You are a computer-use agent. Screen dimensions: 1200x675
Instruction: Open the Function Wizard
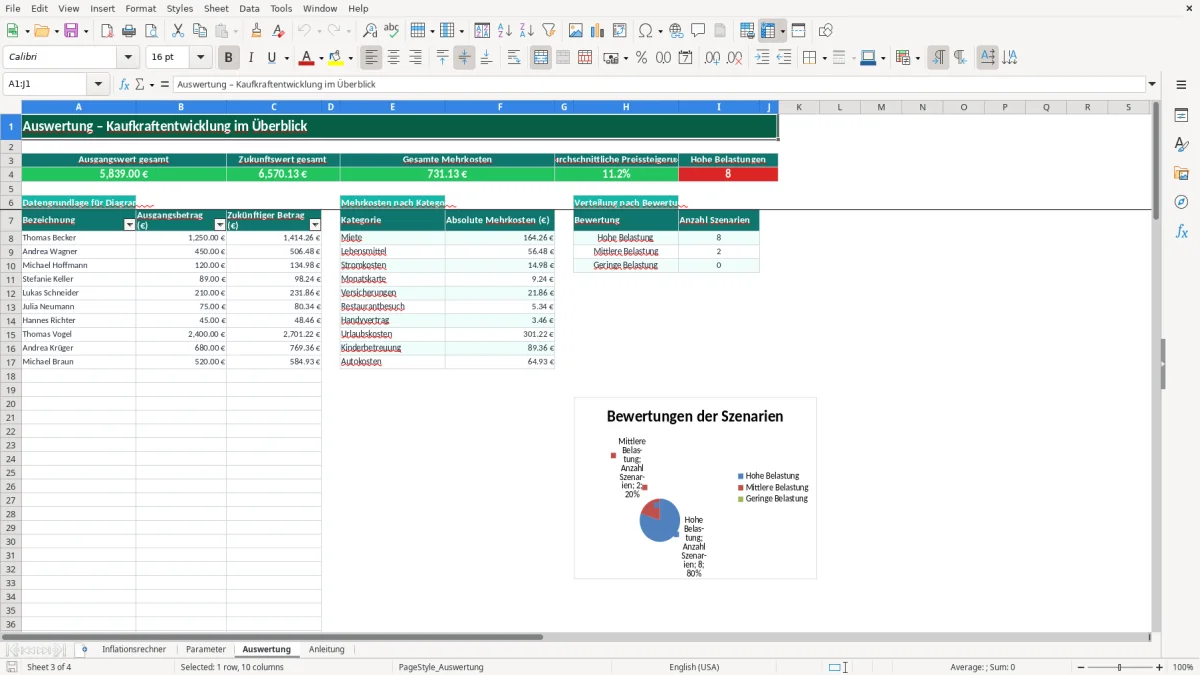point(125,84)
